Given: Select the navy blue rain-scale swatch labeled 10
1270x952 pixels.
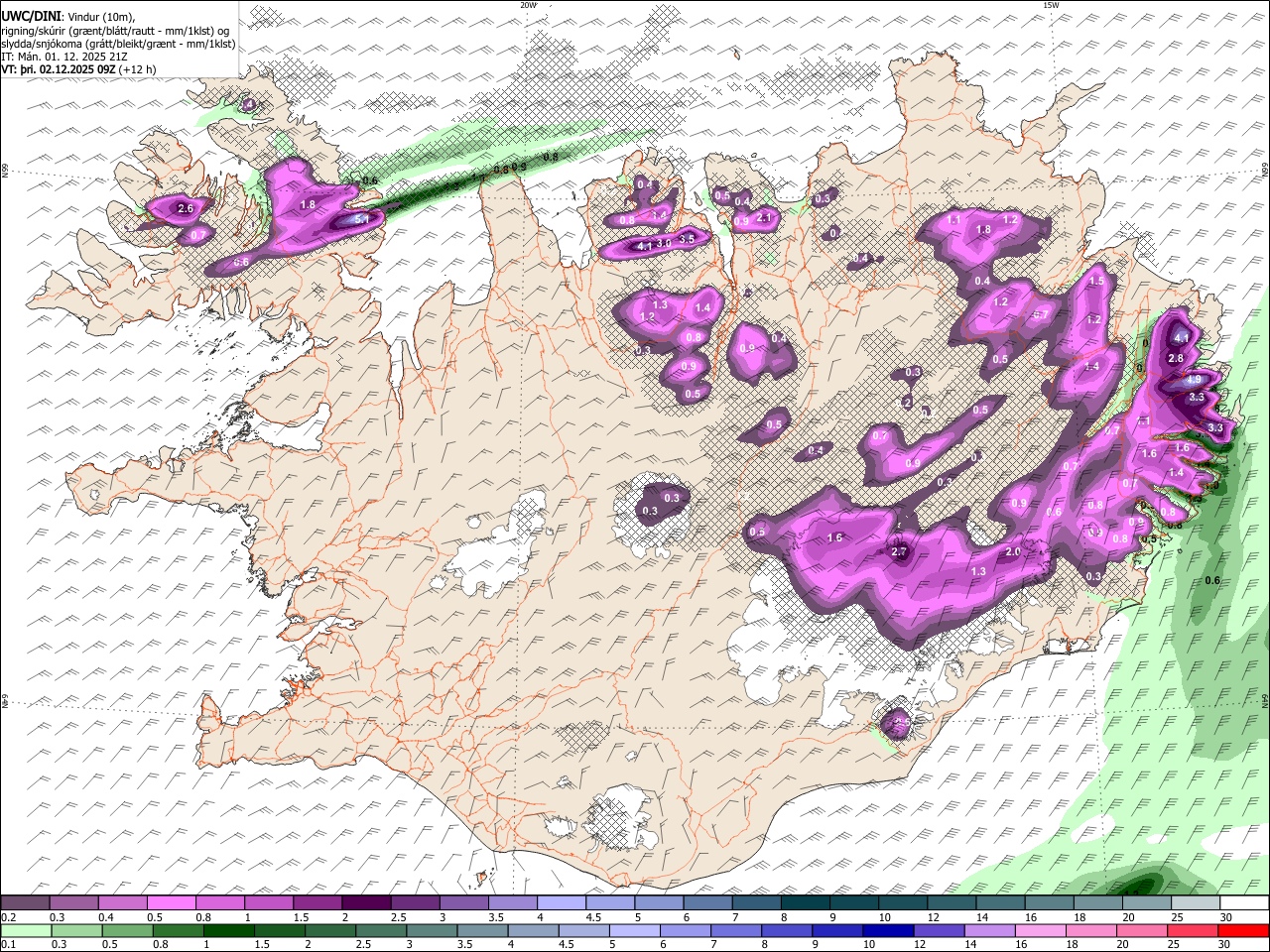Looking at the screenshot, I should click(889, 930).
